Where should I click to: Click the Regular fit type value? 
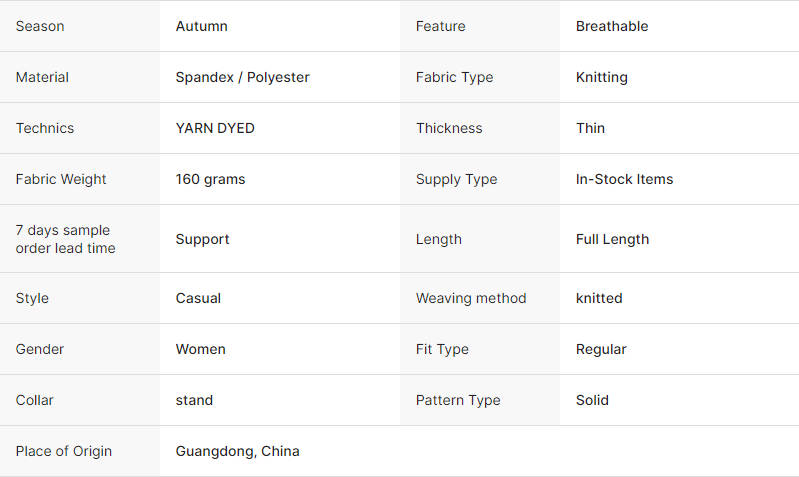coord(601,349)
